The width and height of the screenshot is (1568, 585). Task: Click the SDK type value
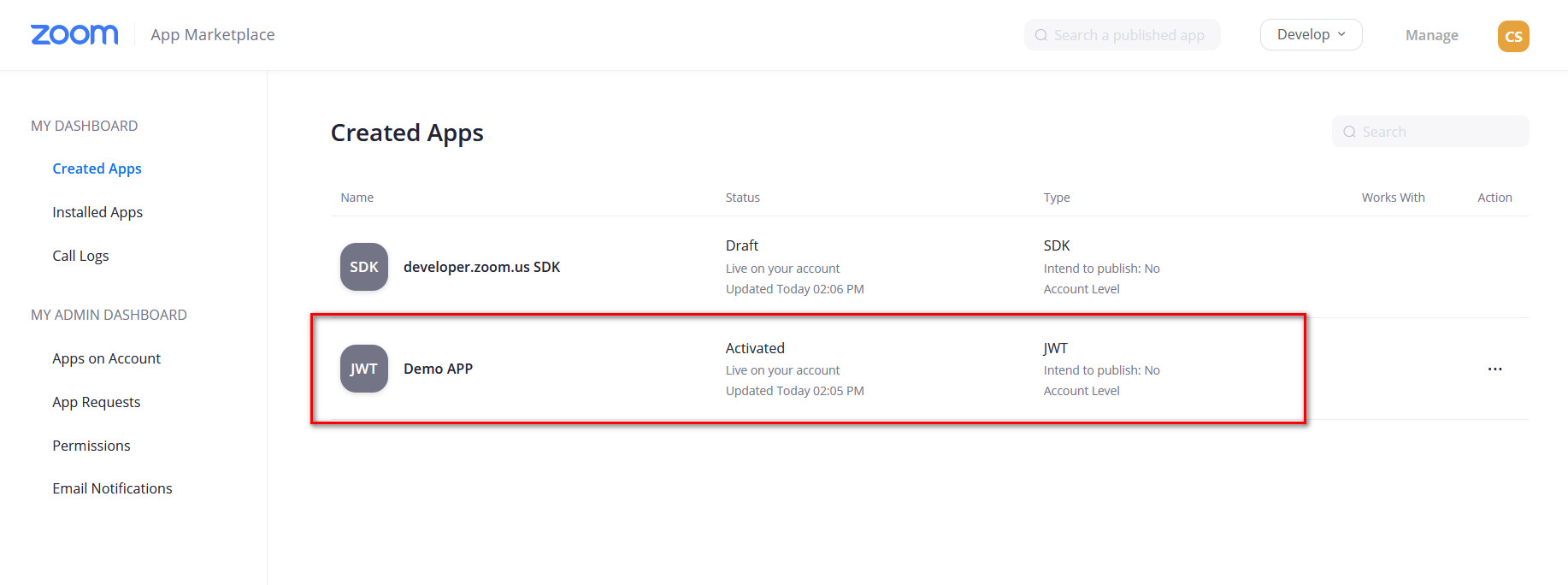[1057, 245]
